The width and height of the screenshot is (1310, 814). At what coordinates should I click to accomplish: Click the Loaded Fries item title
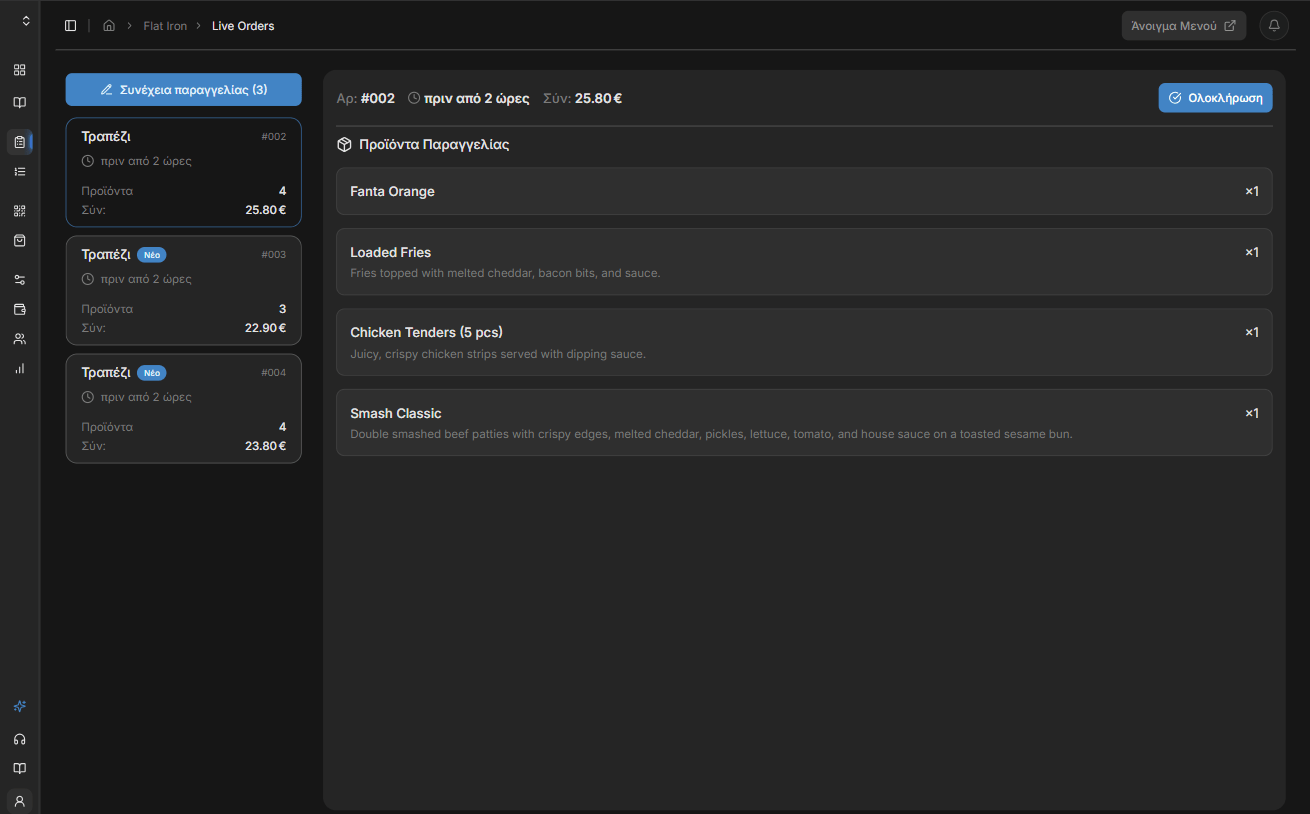pos(390,252)
